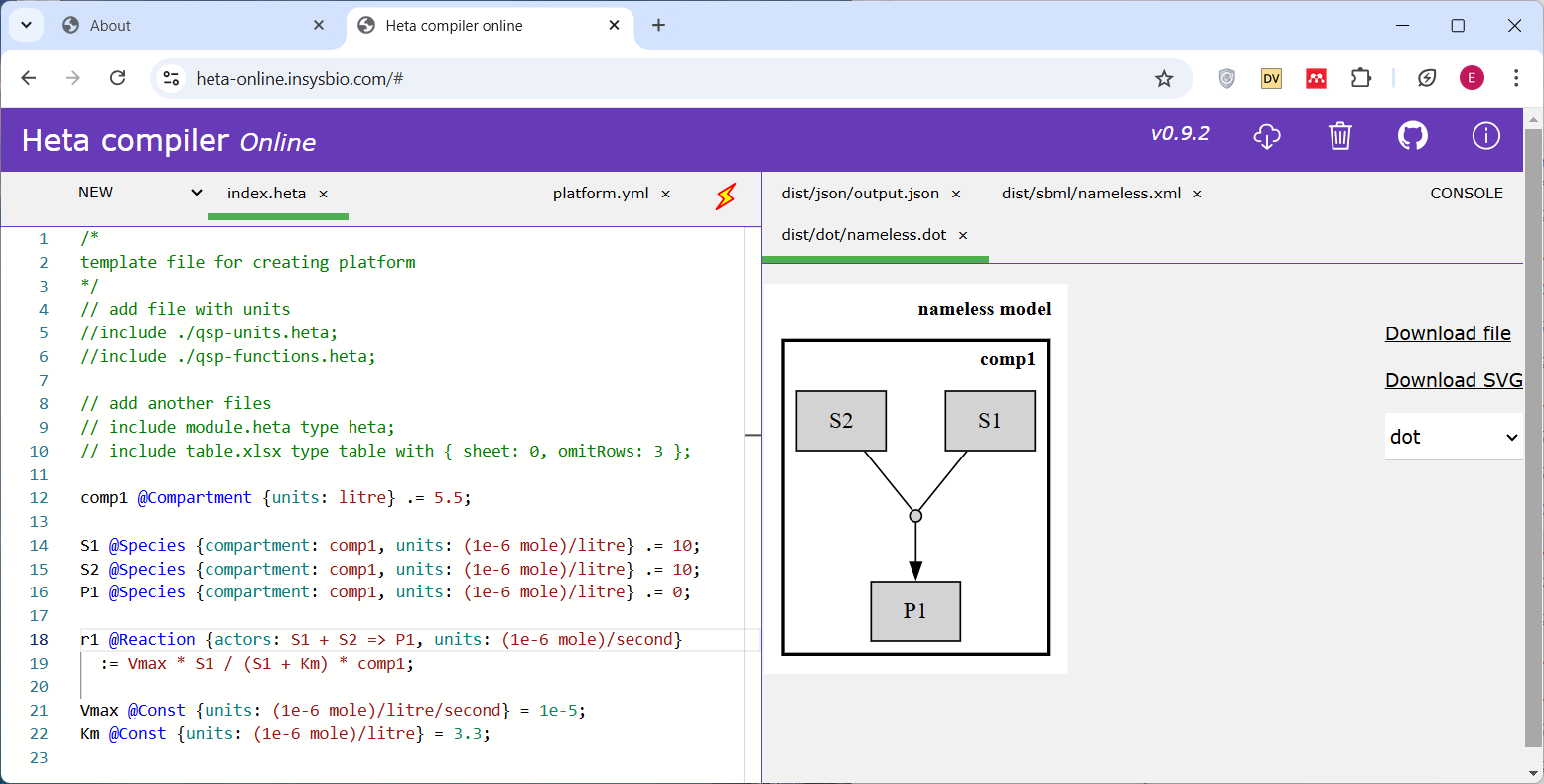Click Download SVG link
This screenshot has width=1544, height=784.
[x=1454, y=380]
